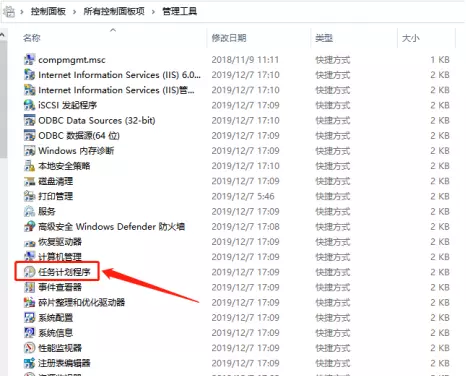Viewport: 466px width, 376px height.
Task: Sort by the 类型 column header
Action: pyautogui.click(x=324, y=38)
